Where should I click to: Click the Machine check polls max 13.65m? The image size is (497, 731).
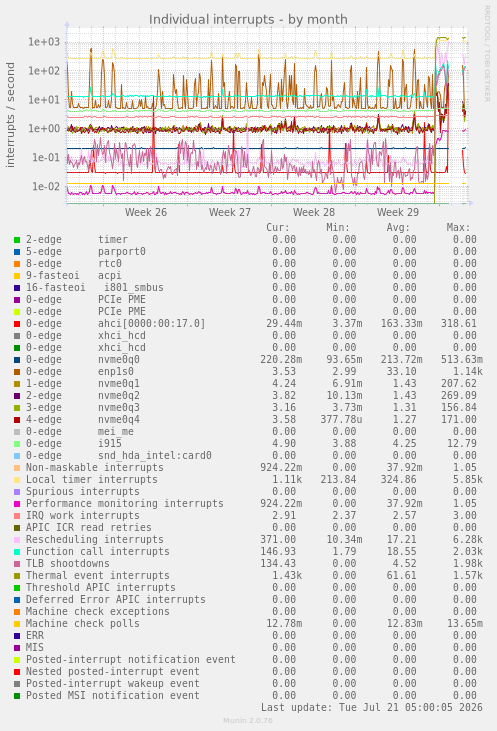[465, 624]
